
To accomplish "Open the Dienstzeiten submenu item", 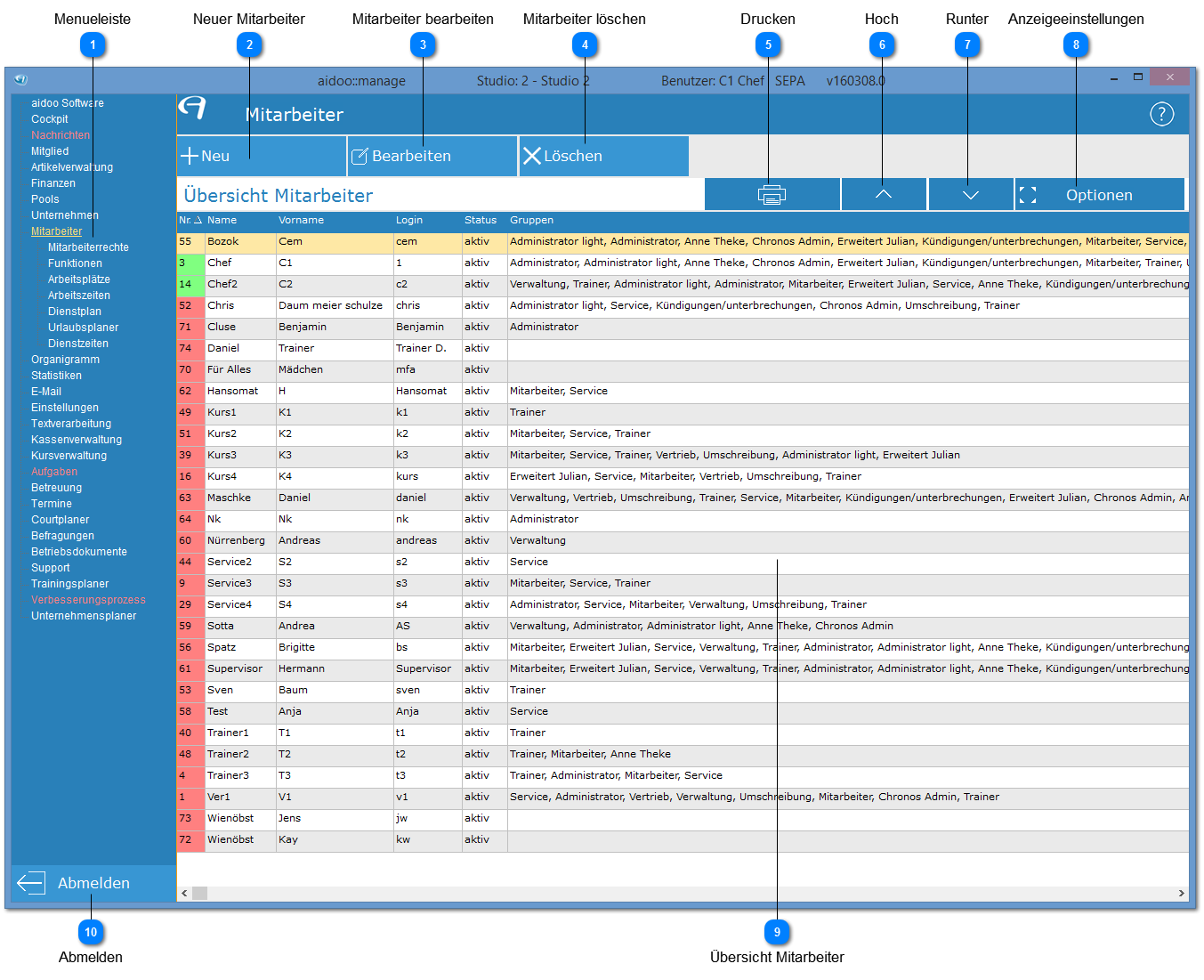I will pos(78,344).
